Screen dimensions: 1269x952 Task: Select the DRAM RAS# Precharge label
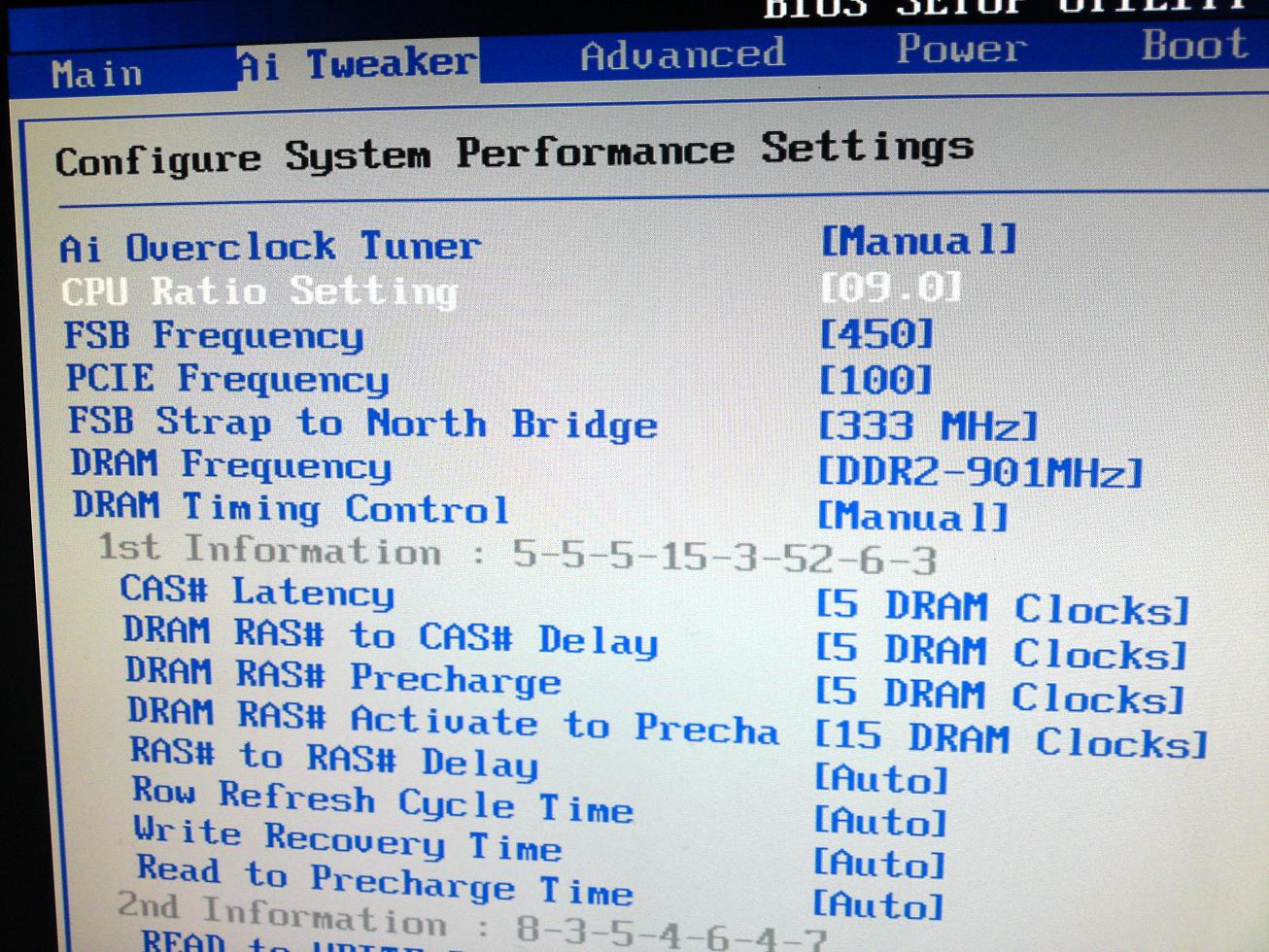click(x=343, y=675)
